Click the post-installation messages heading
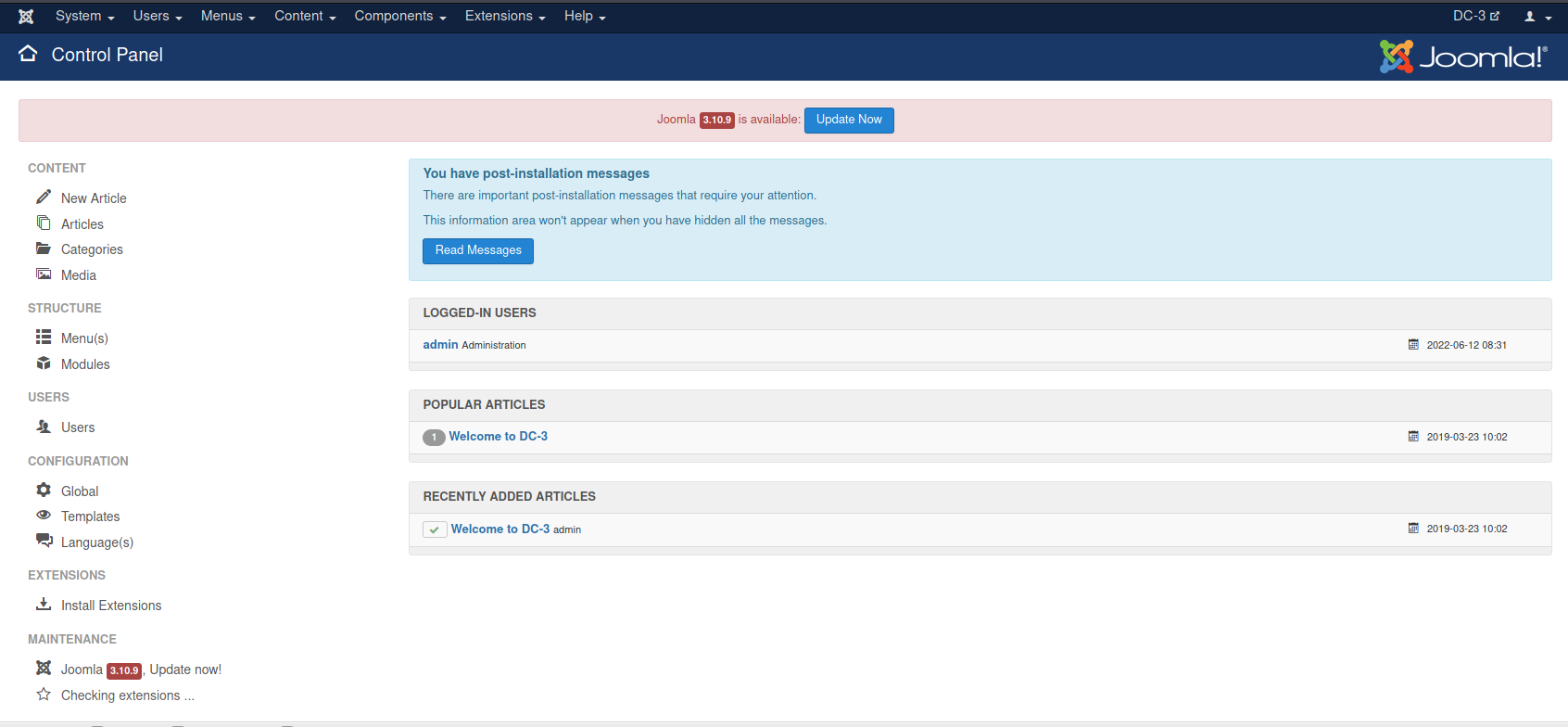 coord(537,173)
